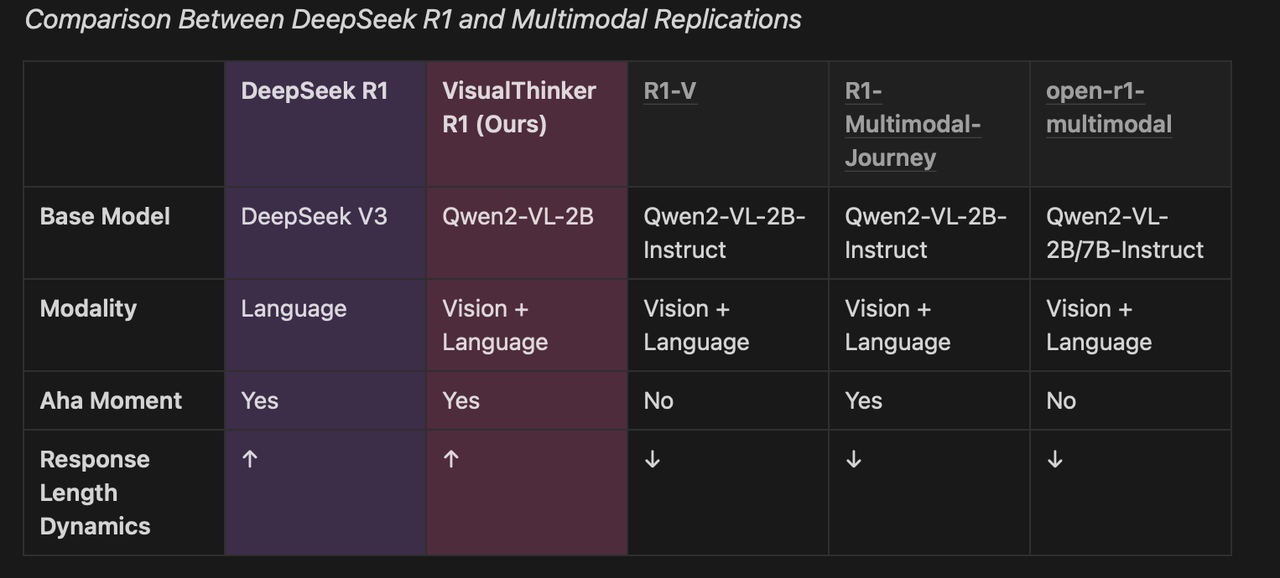The width and height of the screenshot is (1280, 578).
Task: Select the Qwen2-VL-2B/7B-Instruct cell
Action: tap(1124, 233)
